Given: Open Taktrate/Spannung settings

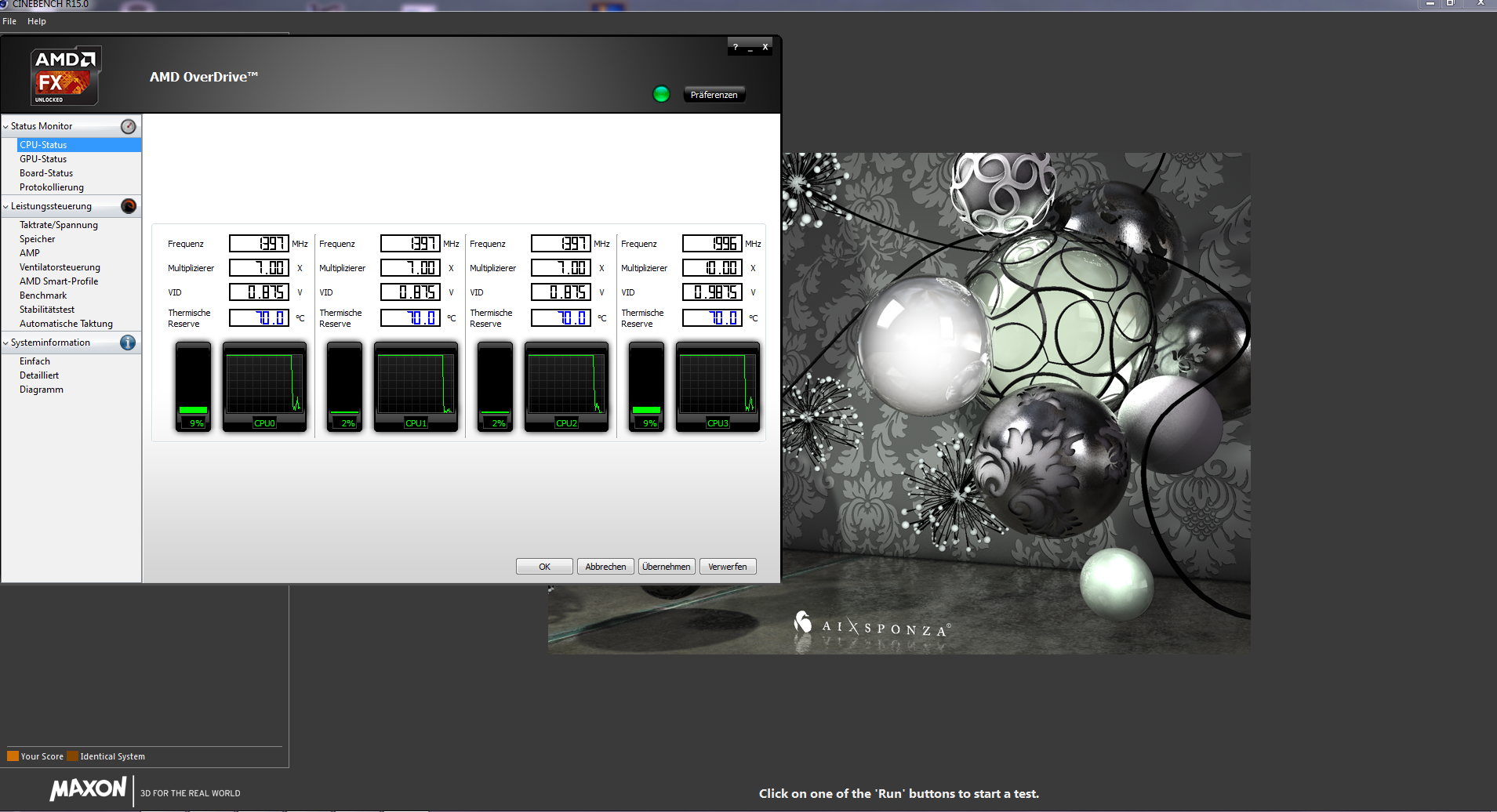Looking at the screenshot, I should (59, 225).
